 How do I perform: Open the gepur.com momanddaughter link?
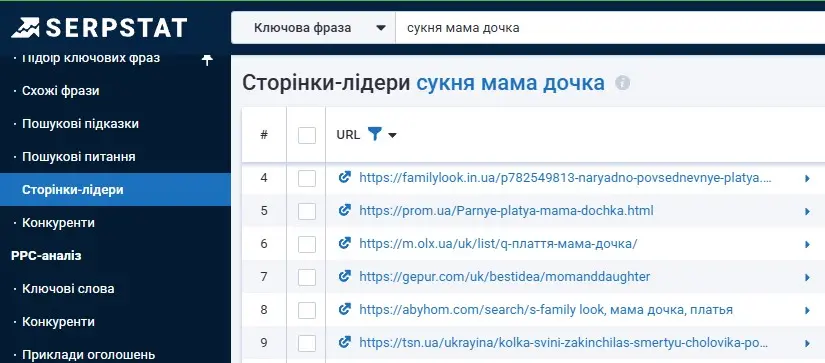tap(505, 276)
